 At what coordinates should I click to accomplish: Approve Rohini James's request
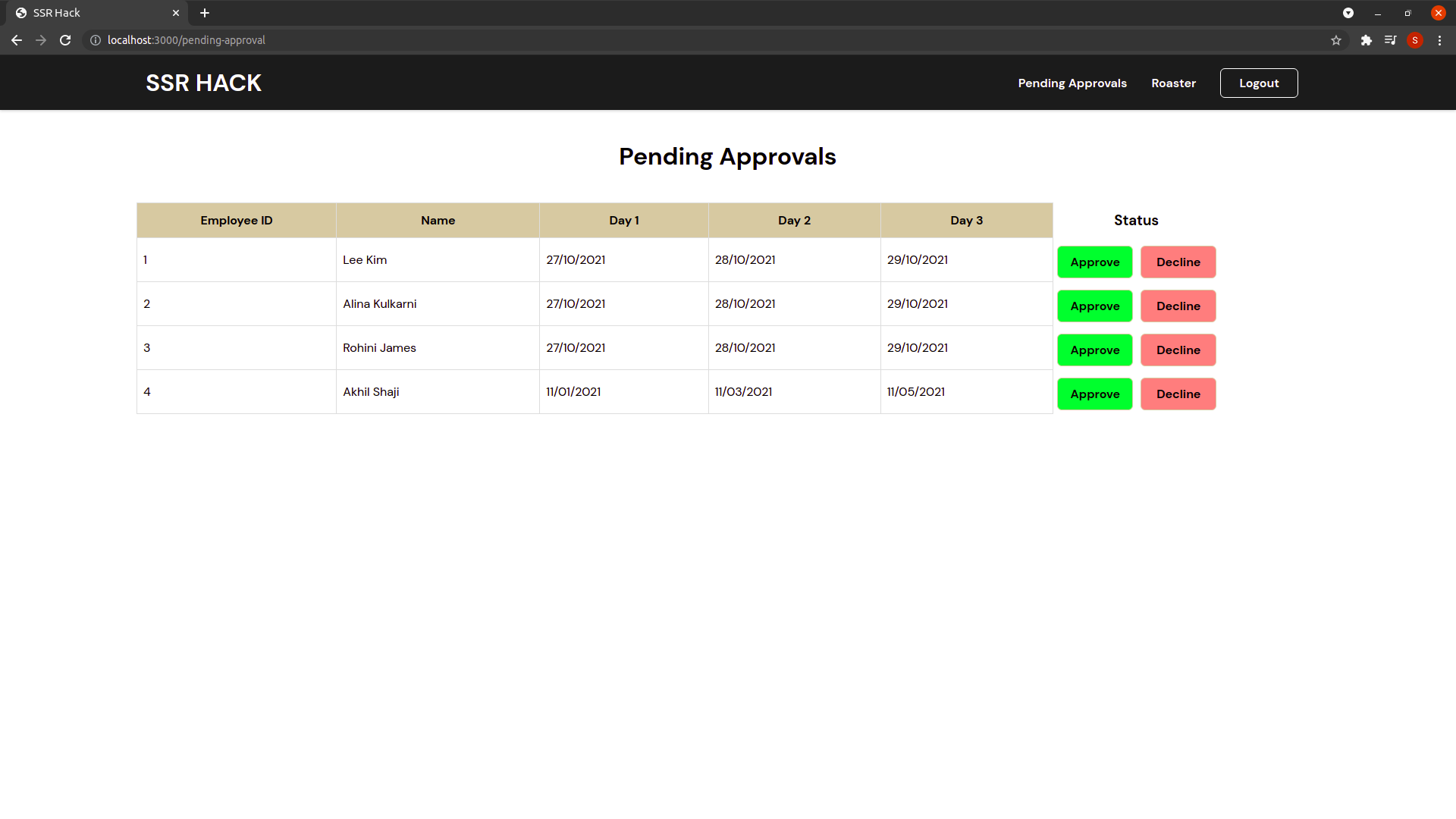click(1094, 350)
